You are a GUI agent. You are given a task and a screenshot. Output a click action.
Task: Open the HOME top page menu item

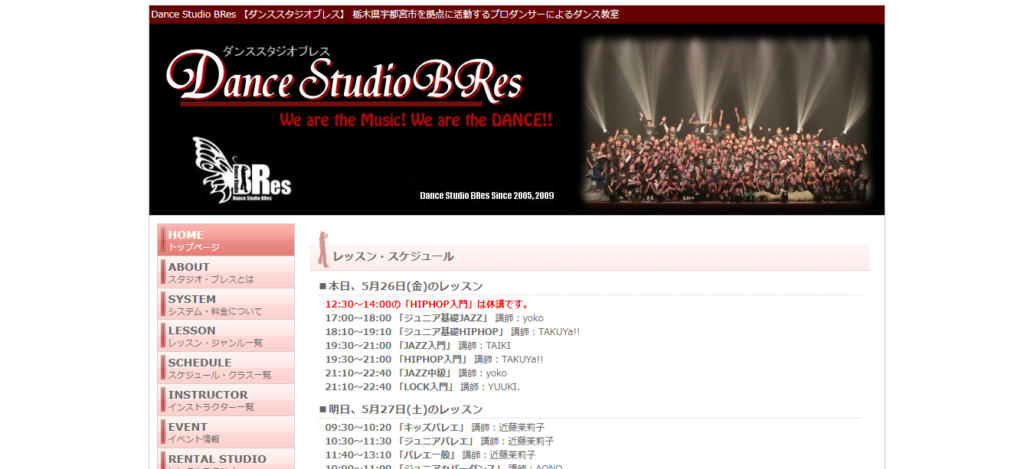click(x=225, y=240)
